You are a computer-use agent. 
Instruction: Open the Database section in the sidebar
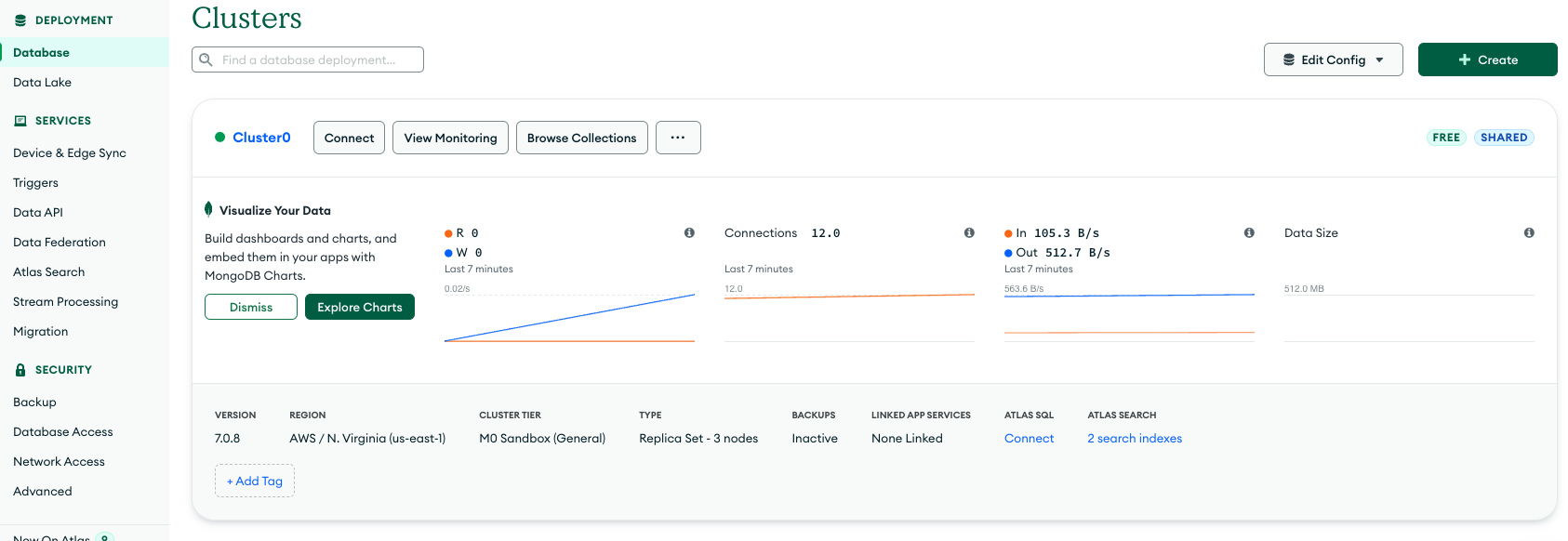pos(42,53)
